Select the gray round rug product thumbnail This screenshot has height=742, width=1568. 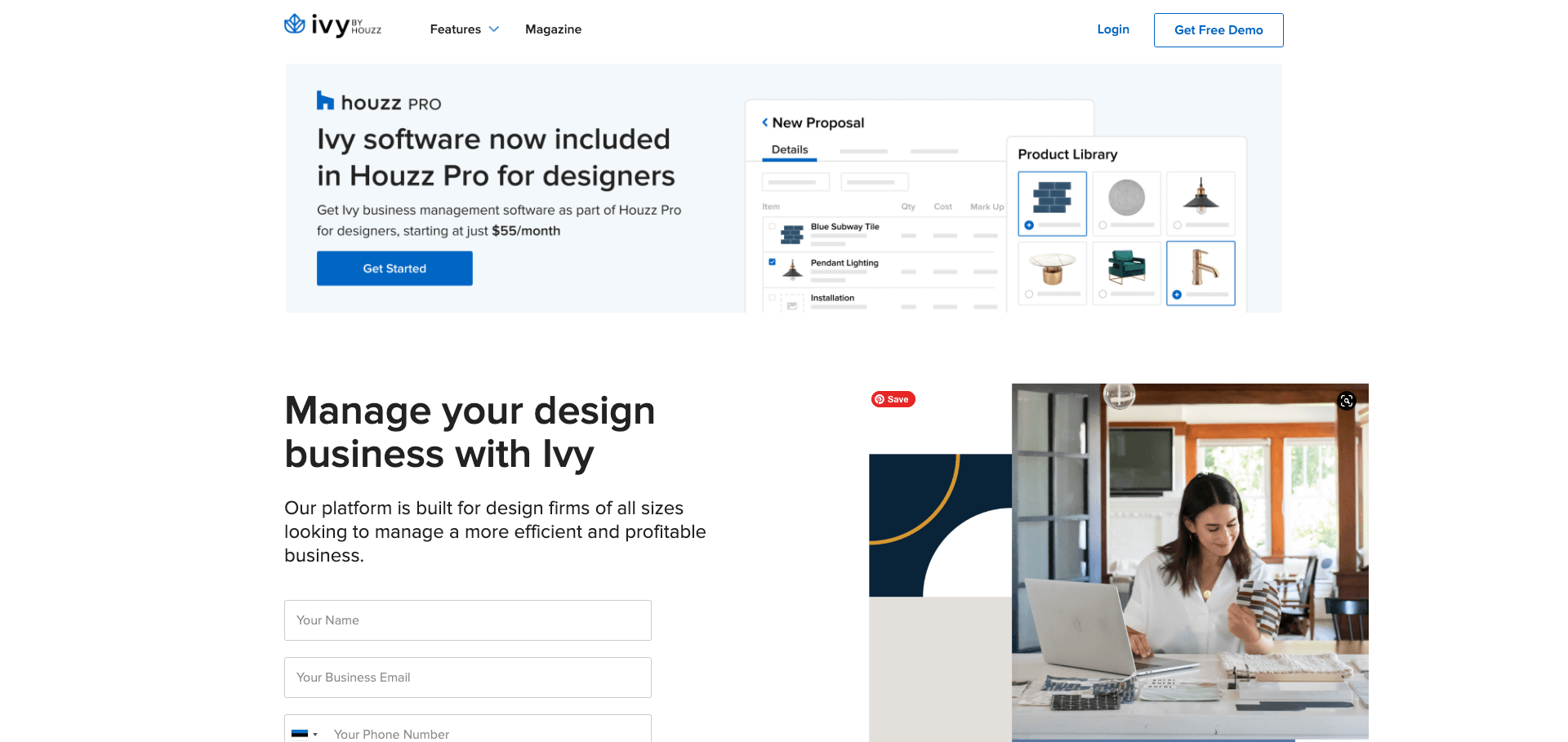coord(1126,203)
